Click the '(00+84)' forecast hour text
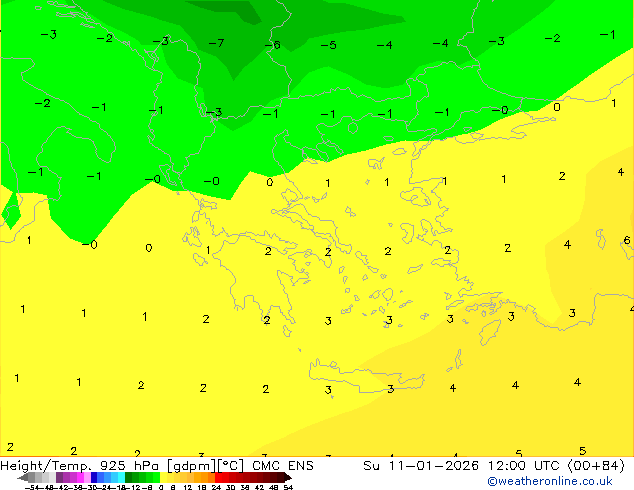The image size is (634, 490). pos(596,466)
